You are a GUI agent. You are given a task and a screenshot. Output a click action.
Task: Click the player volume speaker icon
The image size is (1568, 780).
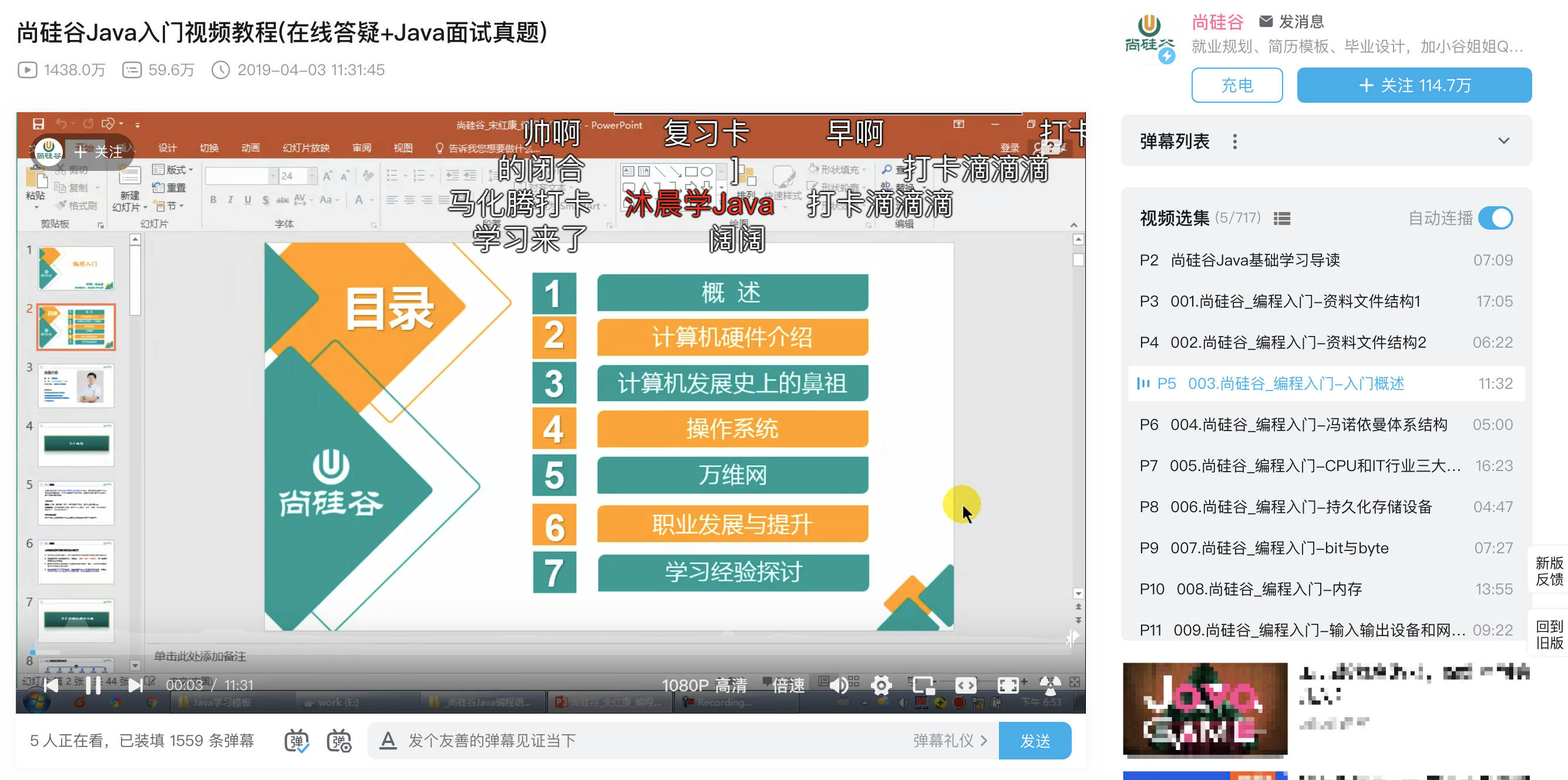click(839, 685)
